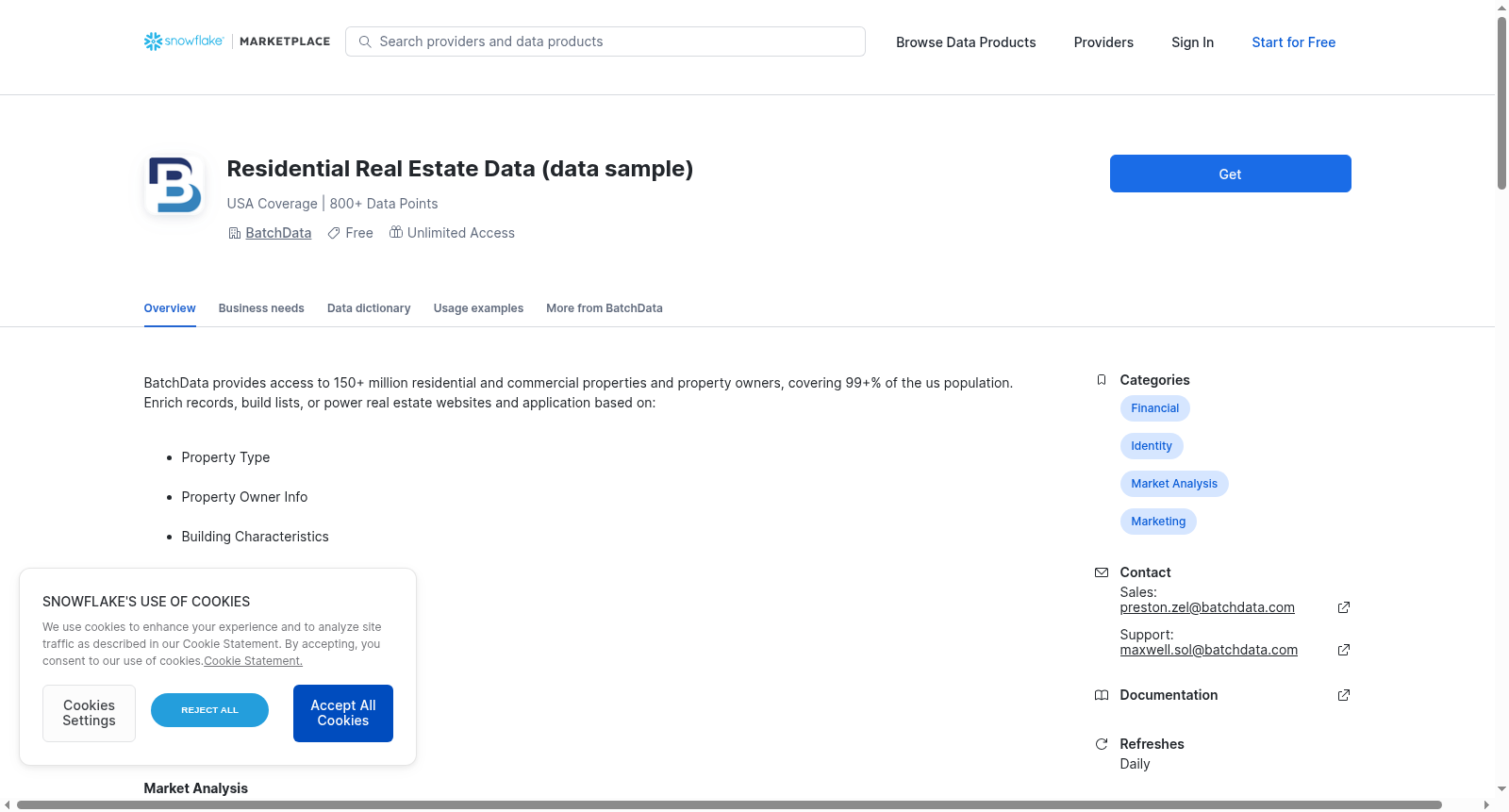
Task: Switch to More from BatchData tab
Action: 605,308
